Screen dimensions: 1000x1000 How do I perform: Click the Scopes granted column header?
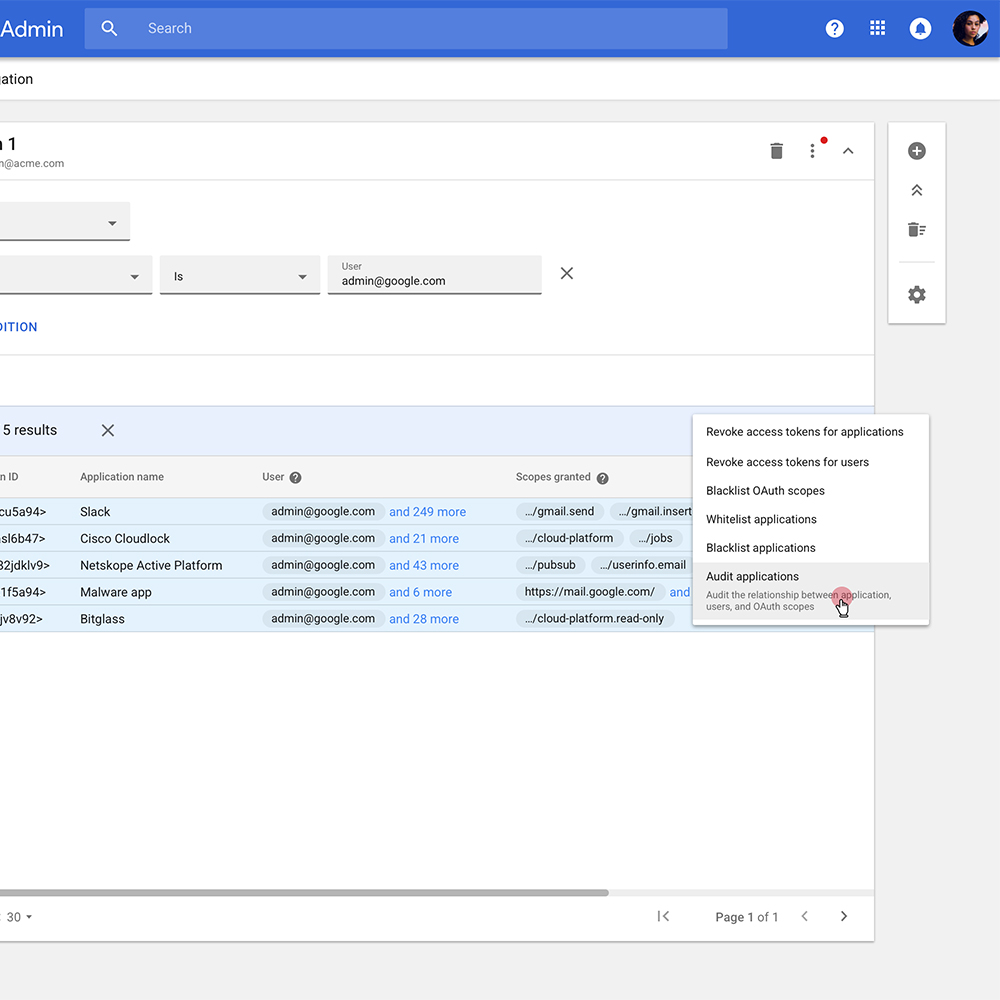click(553, 477)
